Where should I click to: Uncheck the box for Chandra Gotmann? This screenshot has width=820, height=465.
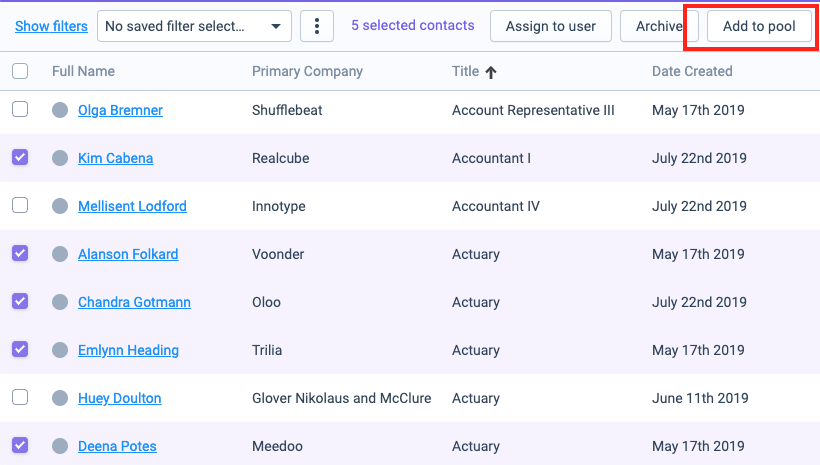(20, 301)
